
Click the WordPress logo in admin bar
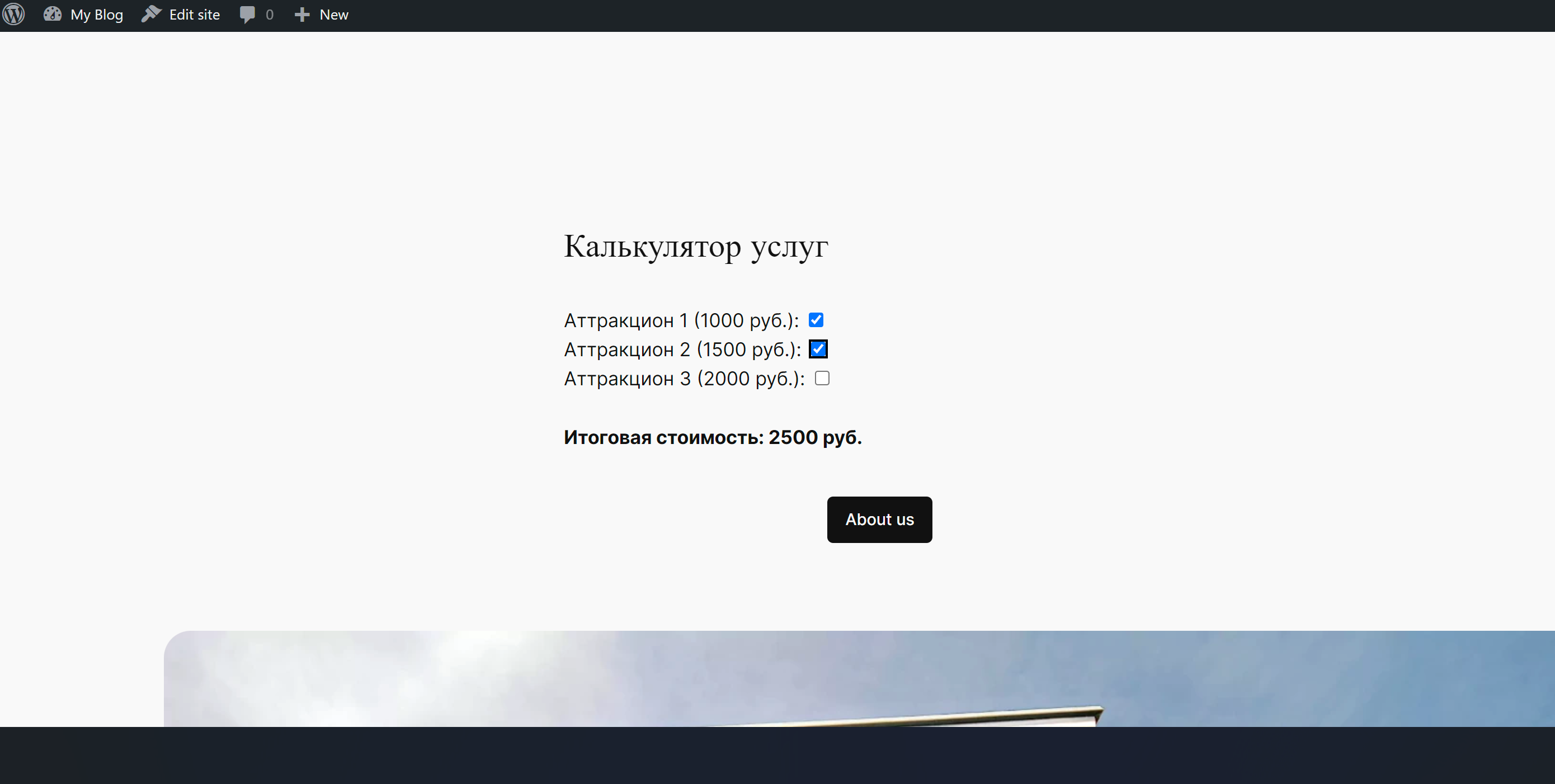(x=13, y=14)
